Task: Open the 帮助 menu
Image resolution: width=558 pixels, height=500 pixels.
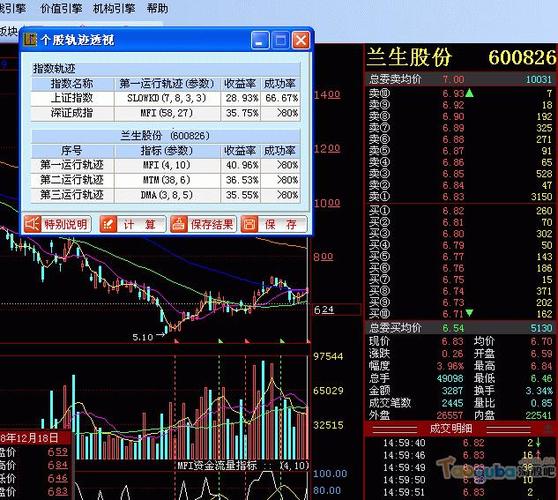Action: click(158, 8)
